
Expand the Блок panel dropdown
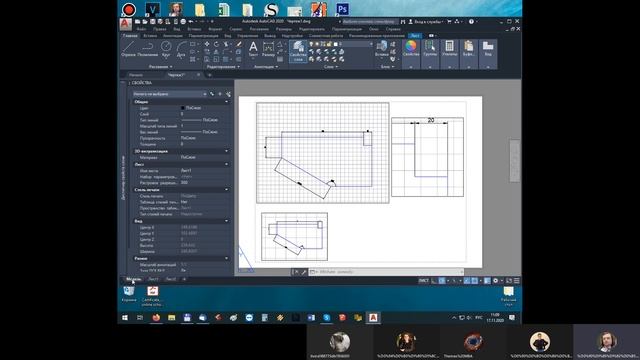(x=387, y=67)
